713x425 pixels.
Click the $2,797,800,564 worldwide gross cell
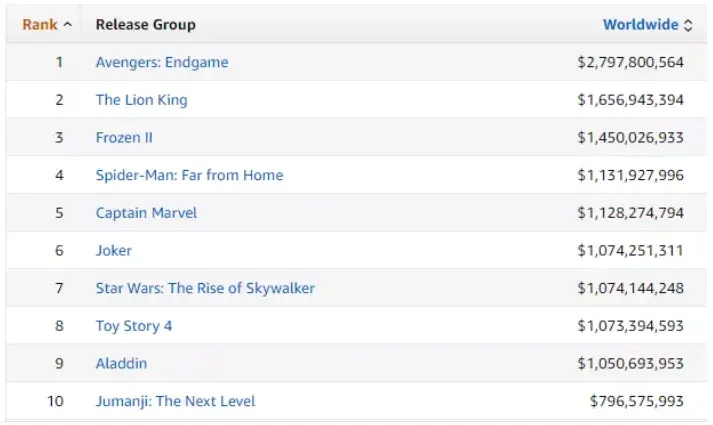point(630,62)
